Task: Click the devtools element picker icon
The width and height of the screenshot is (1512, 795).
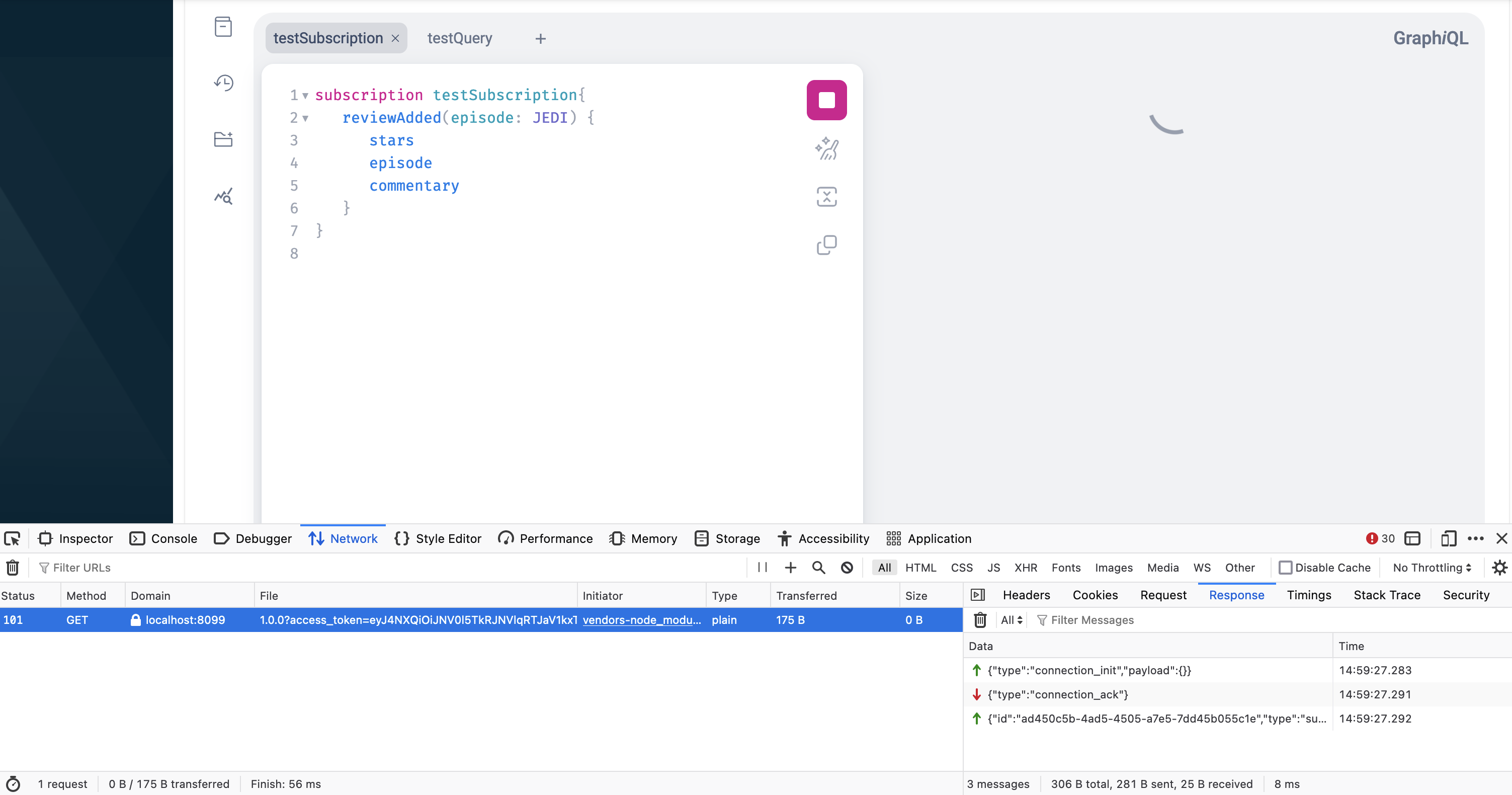Action: (x=13, y=538)
